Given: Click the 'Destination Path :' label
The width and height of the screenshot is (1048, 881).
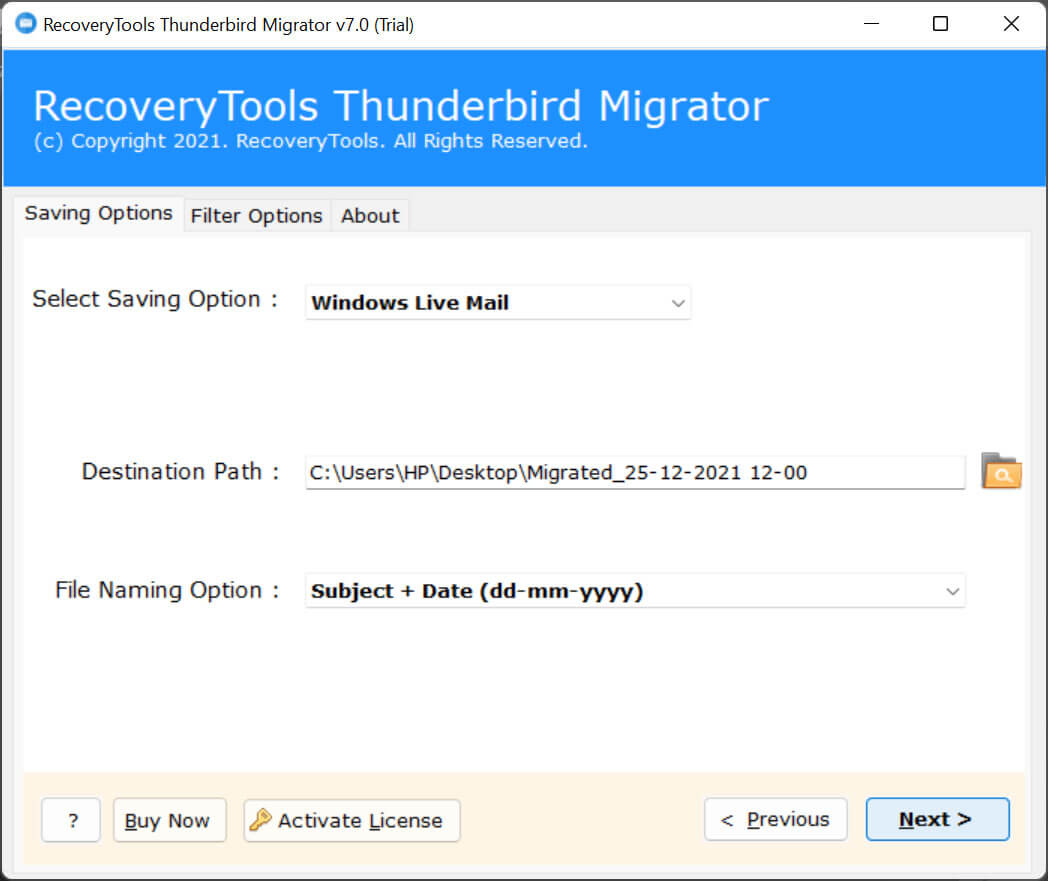Looking at the screenshot, I should click(180, 471).
